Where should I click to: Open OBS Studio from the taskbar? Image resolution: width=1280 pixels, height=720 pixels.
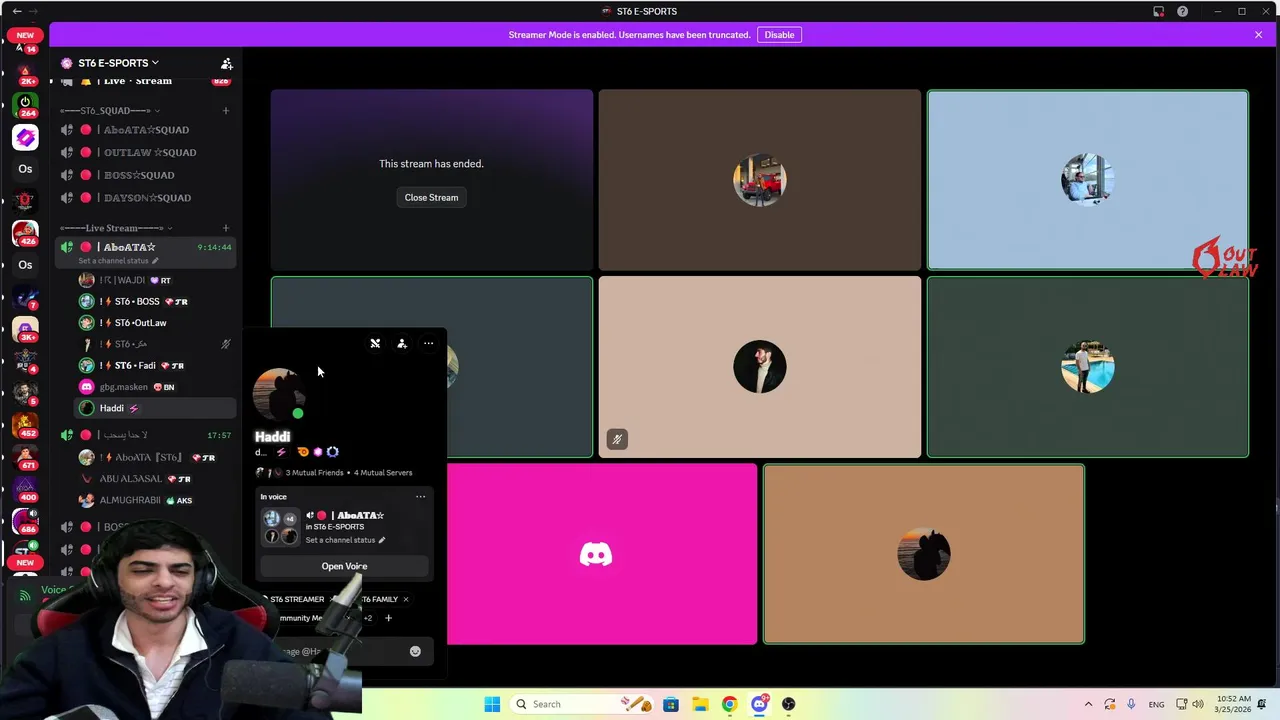tap(789, 704)
